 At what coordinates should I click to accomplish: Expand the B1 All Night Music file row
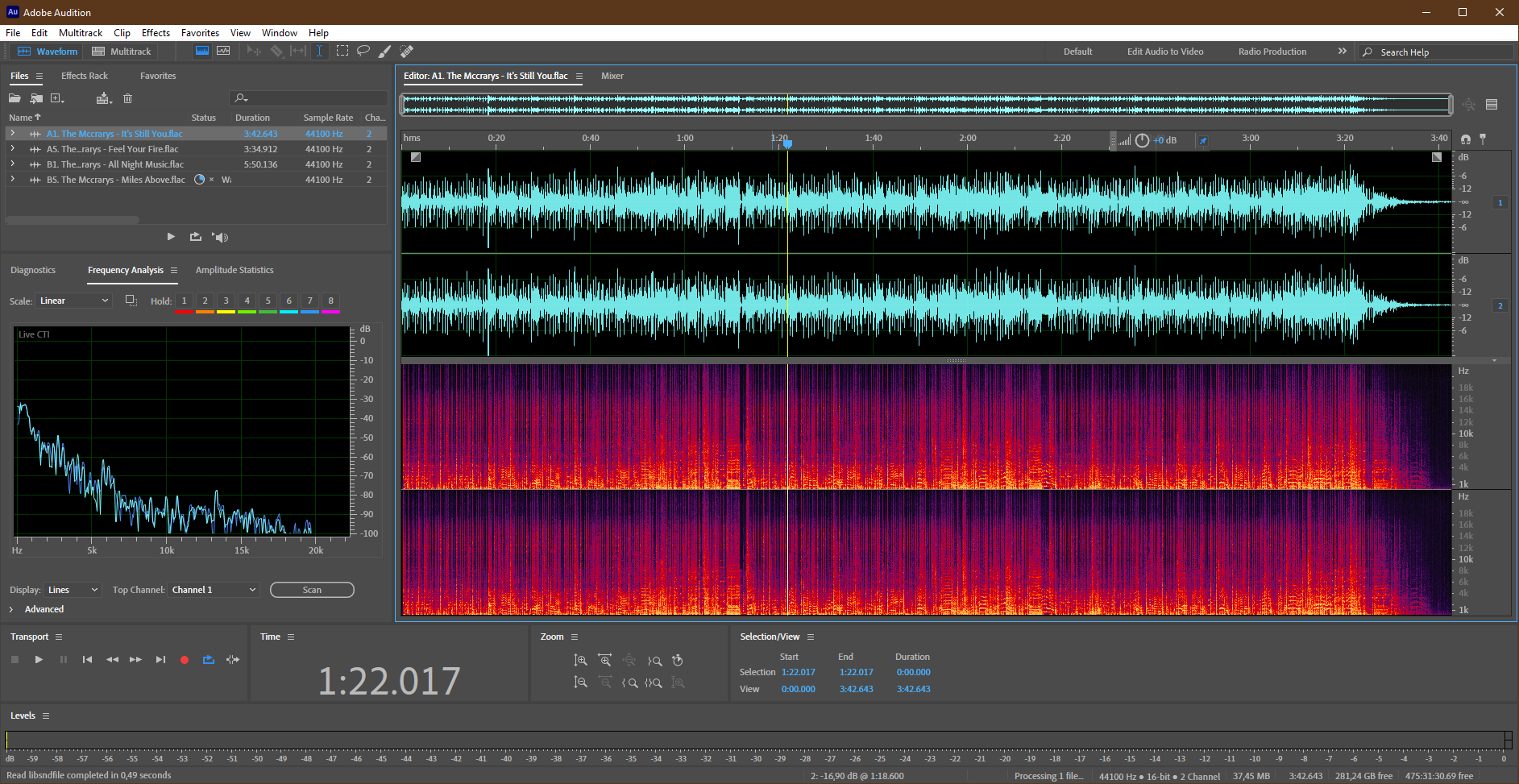coord(12,164)
